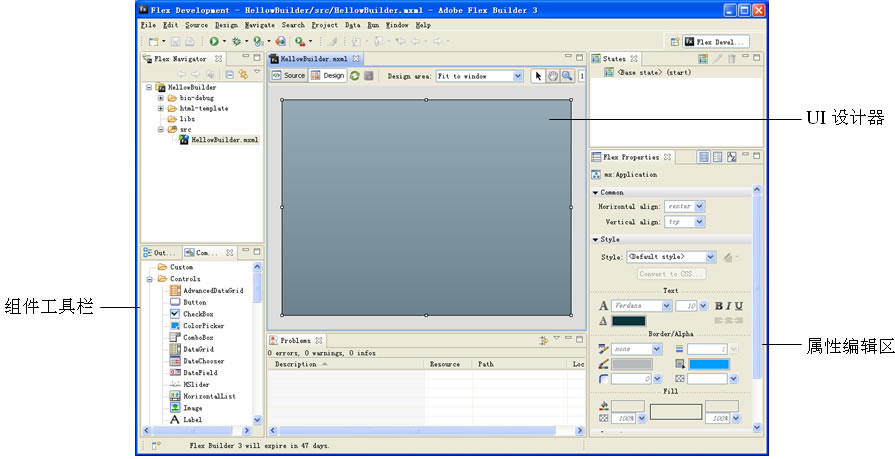Image resolution: width=895 pixels, height=459 pixels.
Task: Click the font size input field
Action: point(686,306)
